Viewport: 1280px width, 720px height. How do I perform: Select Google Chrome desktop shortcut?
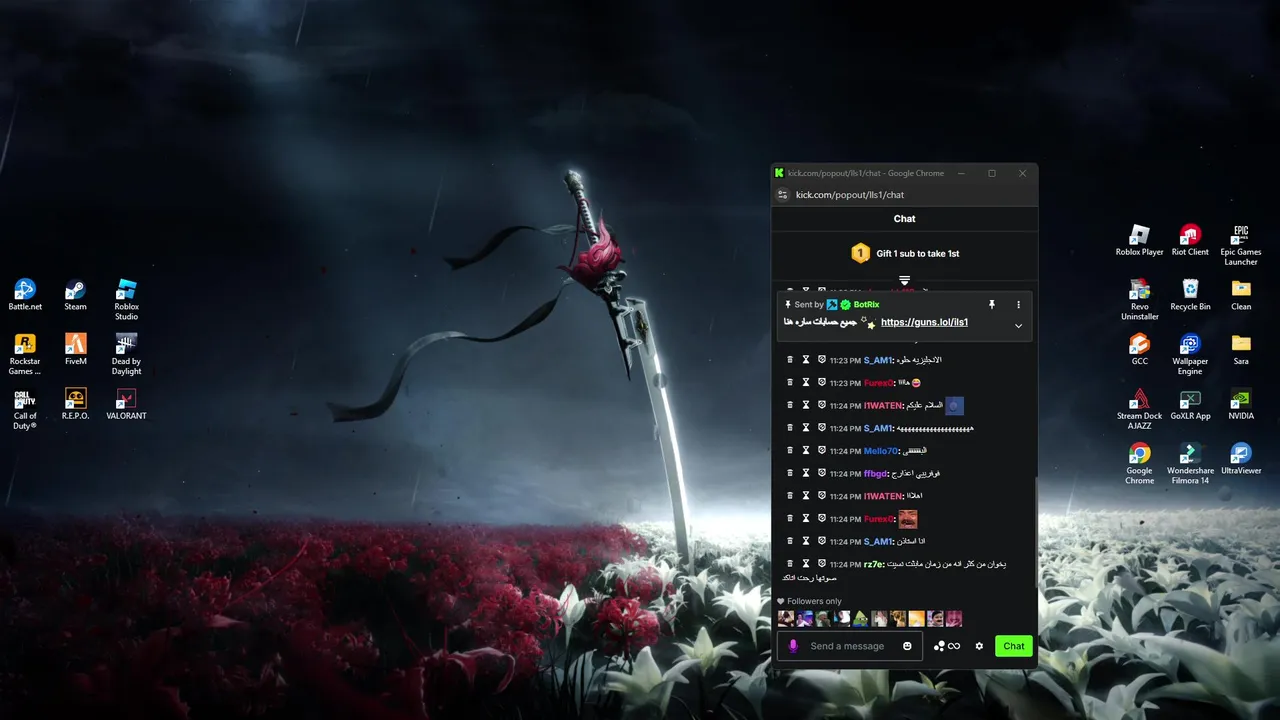pyautogui.click(x=1139, y=465)
